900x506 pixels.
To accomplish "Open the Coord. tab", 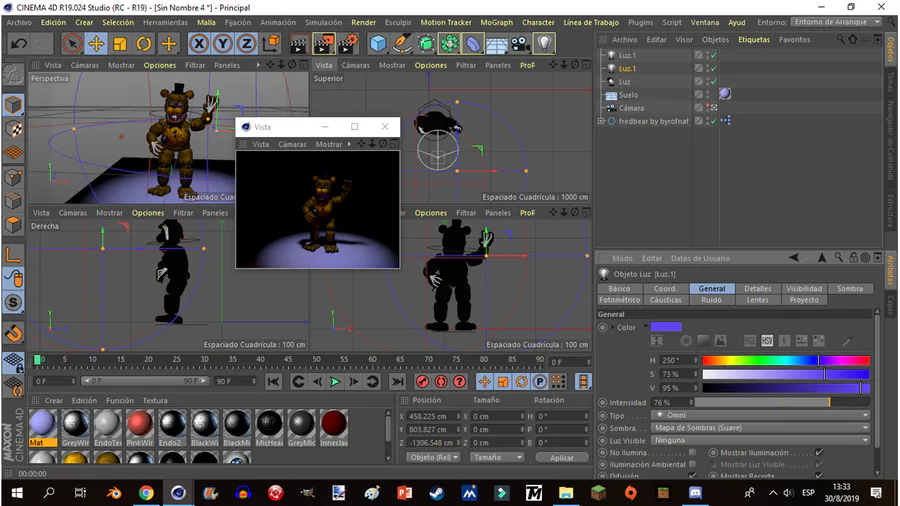I will (x=665, y=289).
